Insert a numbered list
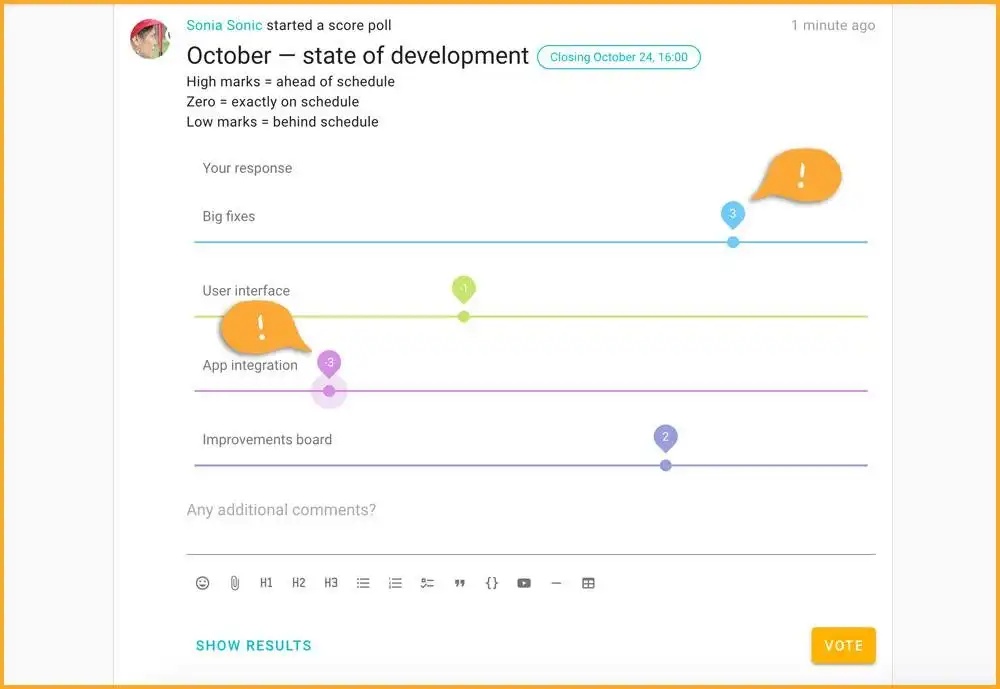1000x689 pixels. (395, 583)
